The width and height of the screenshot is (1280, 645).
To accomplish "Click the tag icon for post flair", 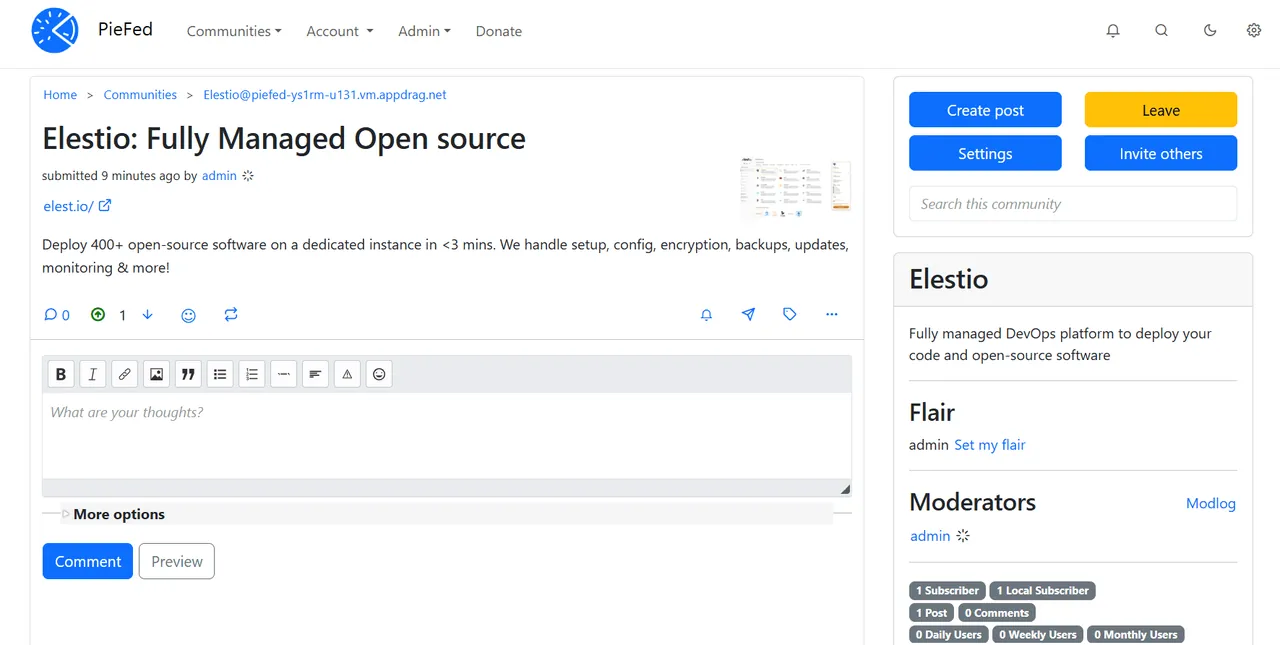I will point(790,315).
